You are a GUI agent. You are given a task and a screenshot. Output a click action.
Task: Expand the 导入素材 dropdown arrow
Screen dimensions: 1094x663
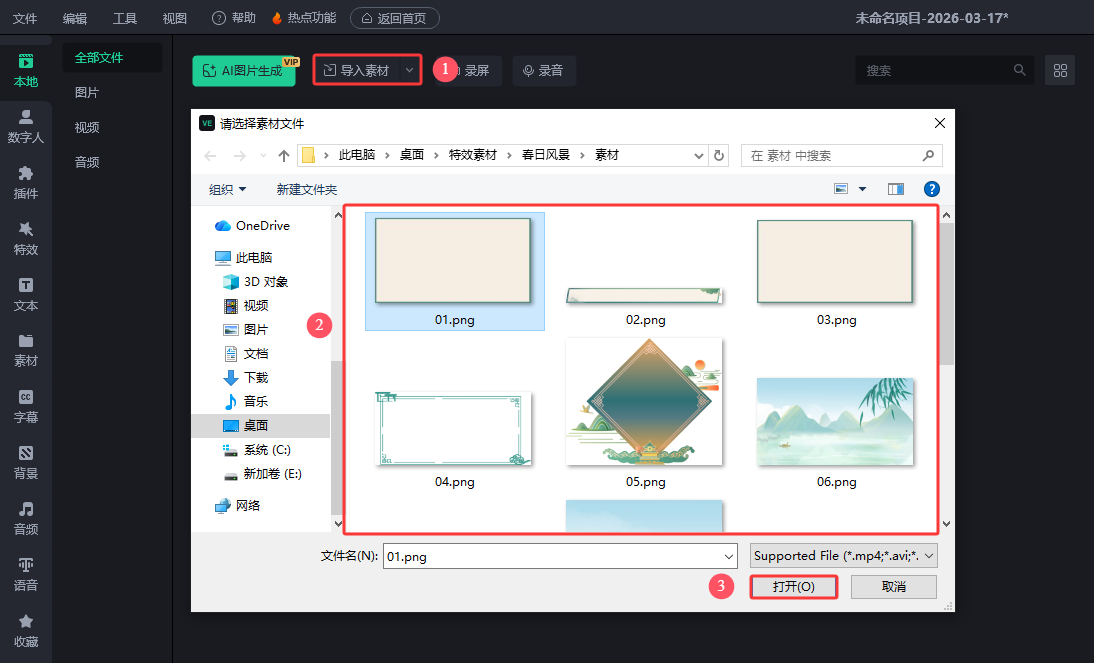tap(409, 71)
